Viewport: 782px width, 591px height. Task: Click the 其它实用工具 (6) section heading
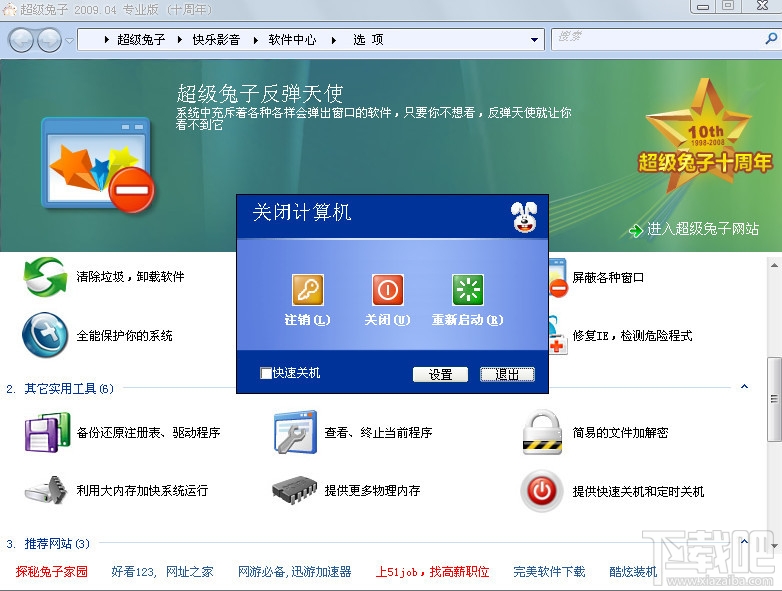pos(69,388)
